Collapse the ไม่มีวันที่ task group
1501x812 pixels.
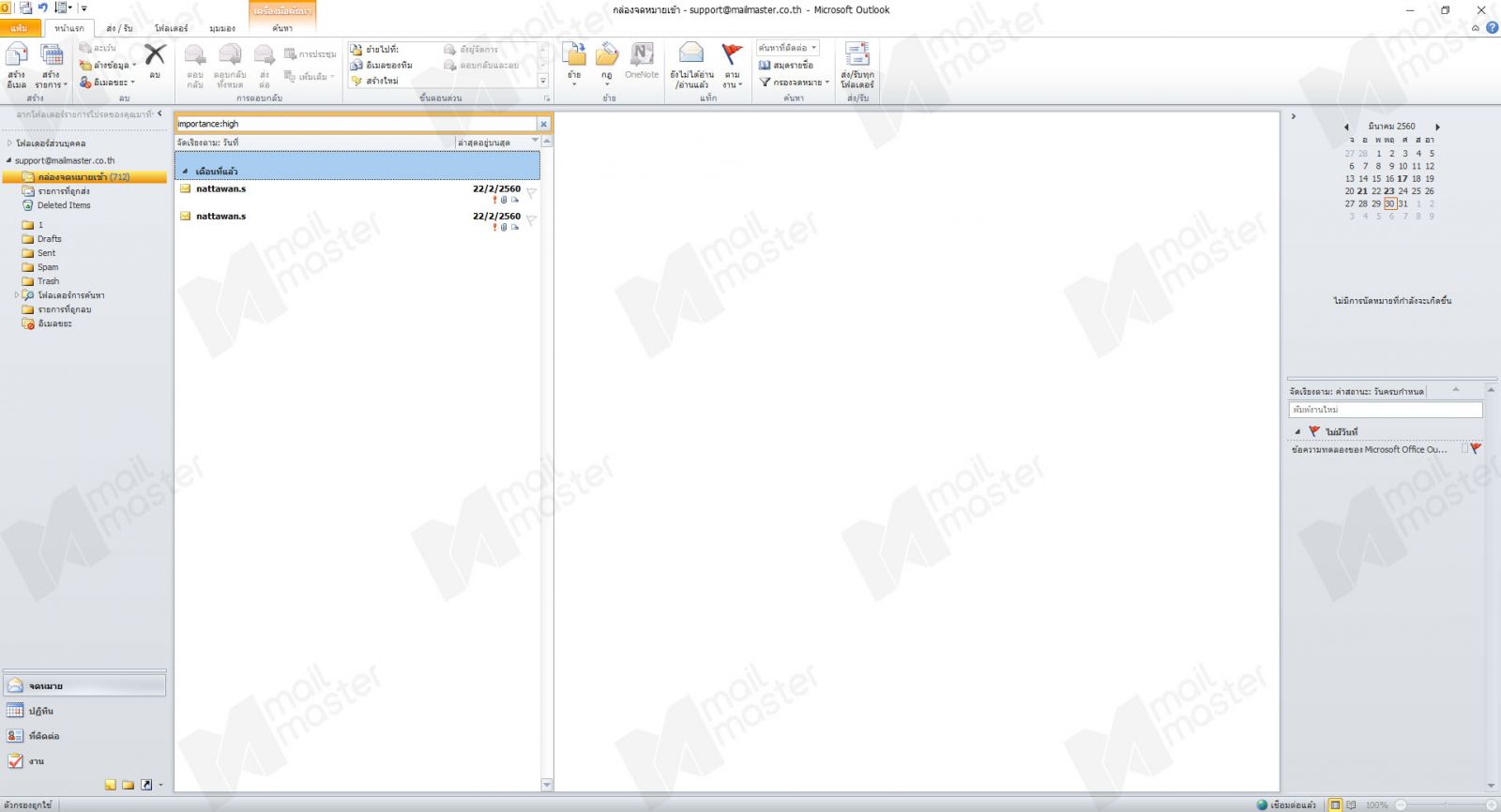[1297, 432]
